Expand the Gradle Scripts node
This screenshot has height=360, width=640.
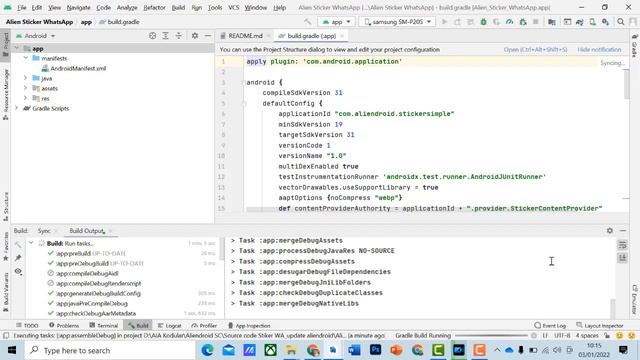click(17, 108)
